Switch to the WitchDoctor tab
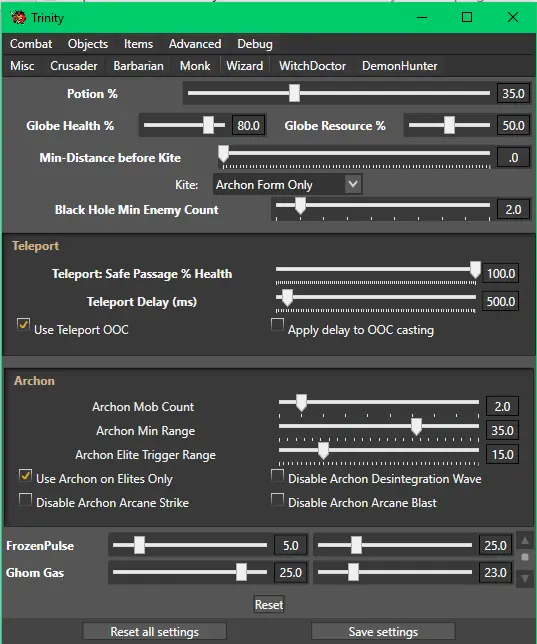 coord(312,66)
